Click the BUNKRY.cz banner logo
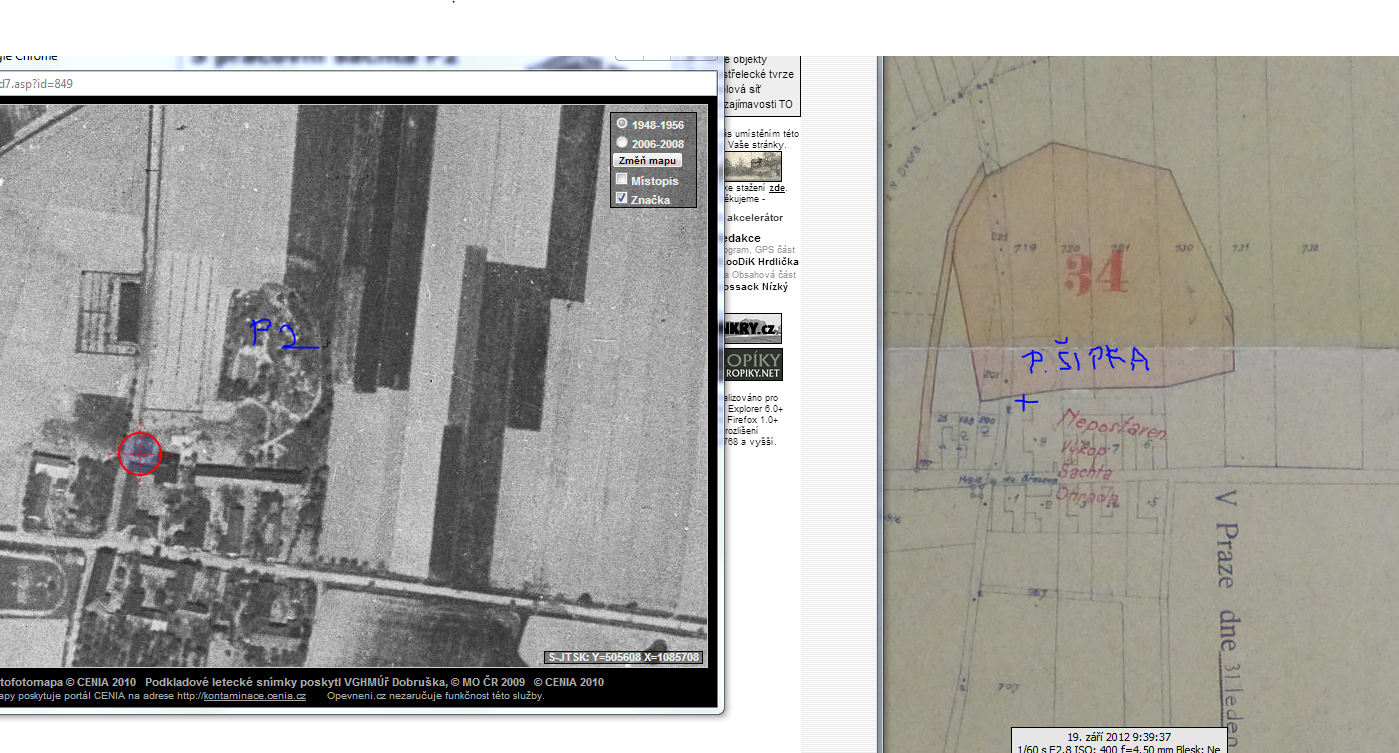The image size is (1399, 753). [x=752, y=328]
